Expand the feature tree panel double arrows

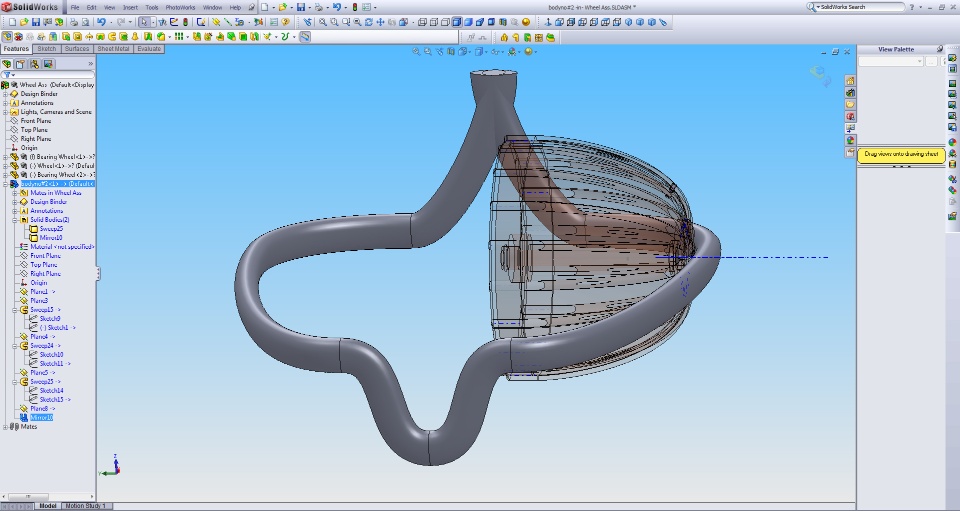pos(90,64)
